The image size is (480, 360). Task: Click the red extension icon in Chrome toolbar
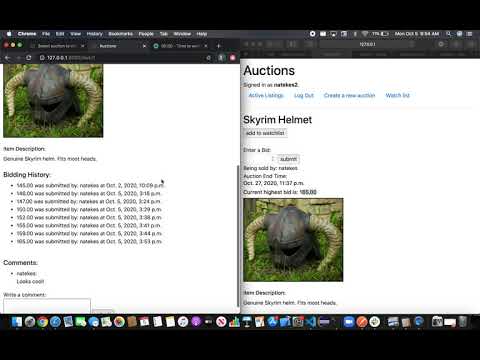(233, 58)
